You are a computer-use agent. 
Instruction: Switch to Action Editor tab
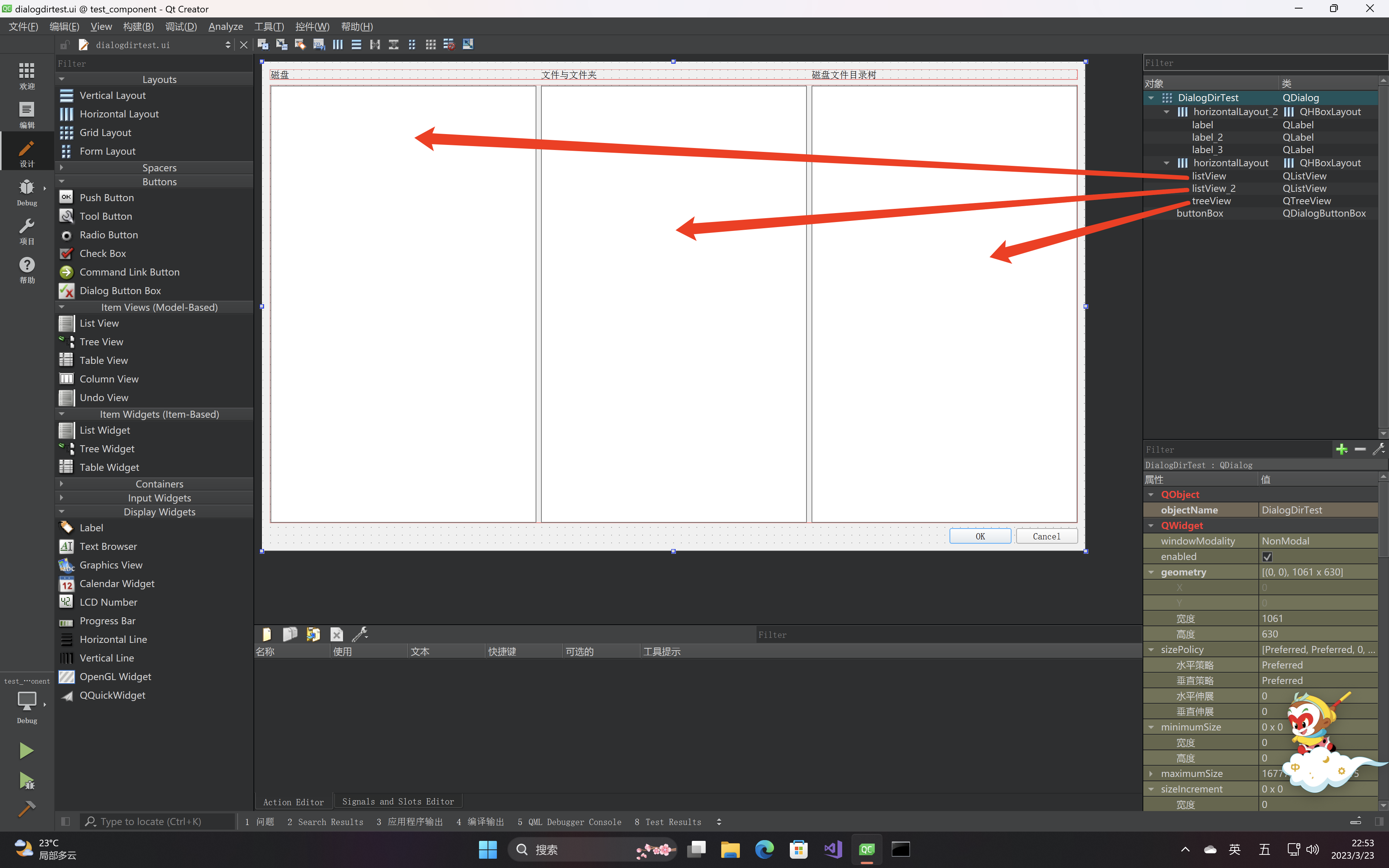293,802
